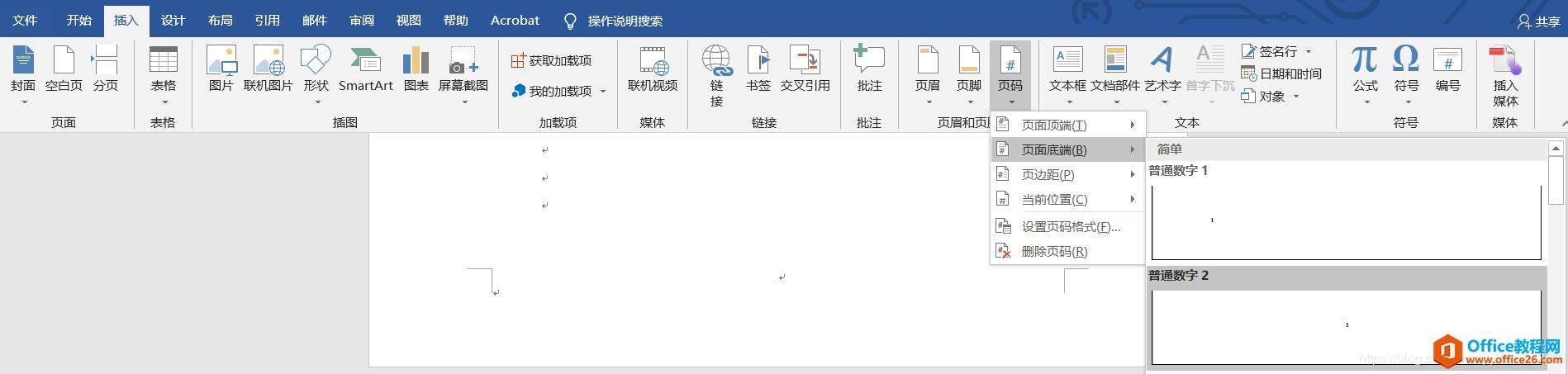Select Bottom of Page (页面底端) menu item
This screenshot has width=1568, height=374.
coord(1067,149)
